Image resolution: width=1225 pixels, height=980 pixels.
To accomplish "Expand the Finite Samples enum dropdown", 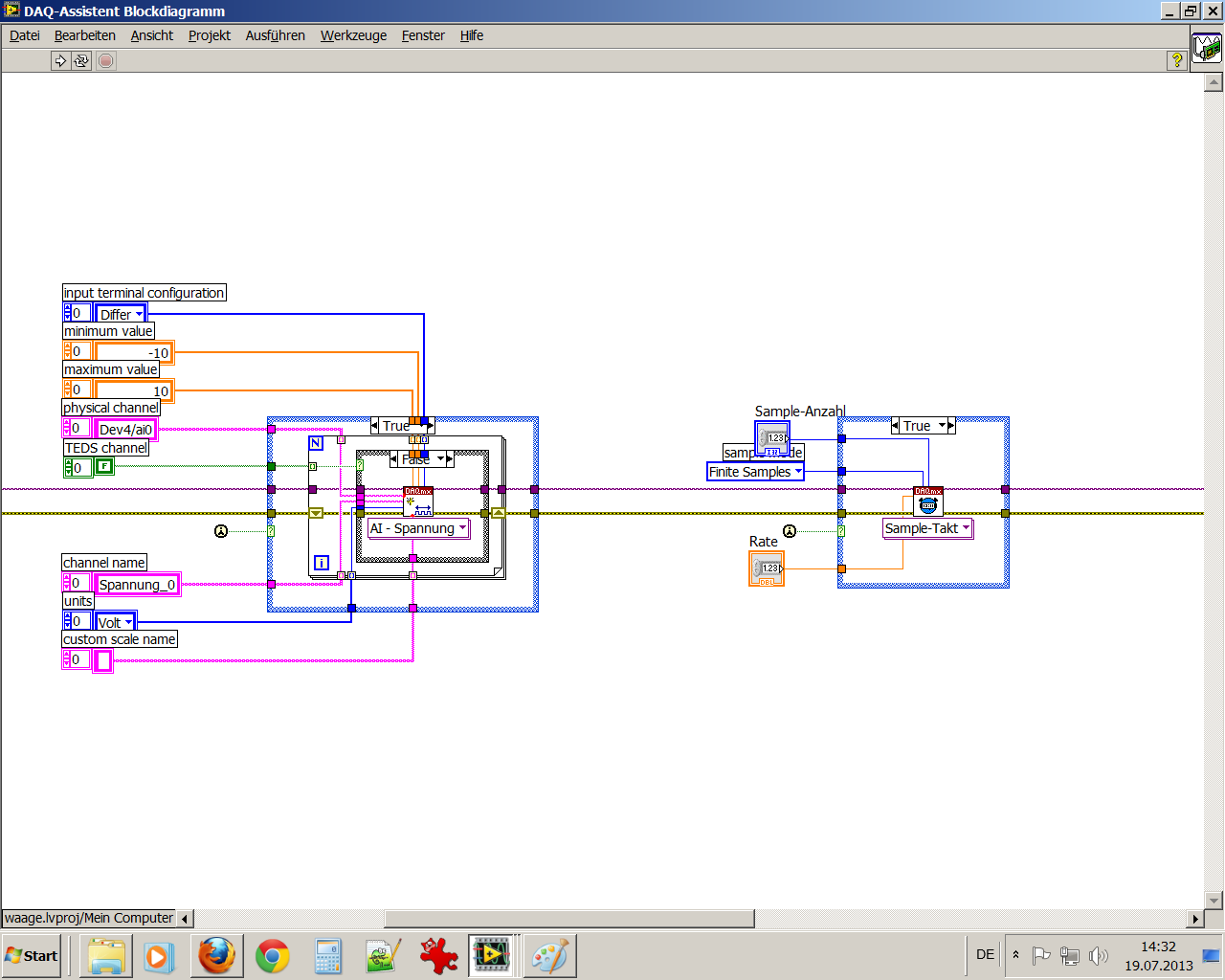I will point(755,471).
